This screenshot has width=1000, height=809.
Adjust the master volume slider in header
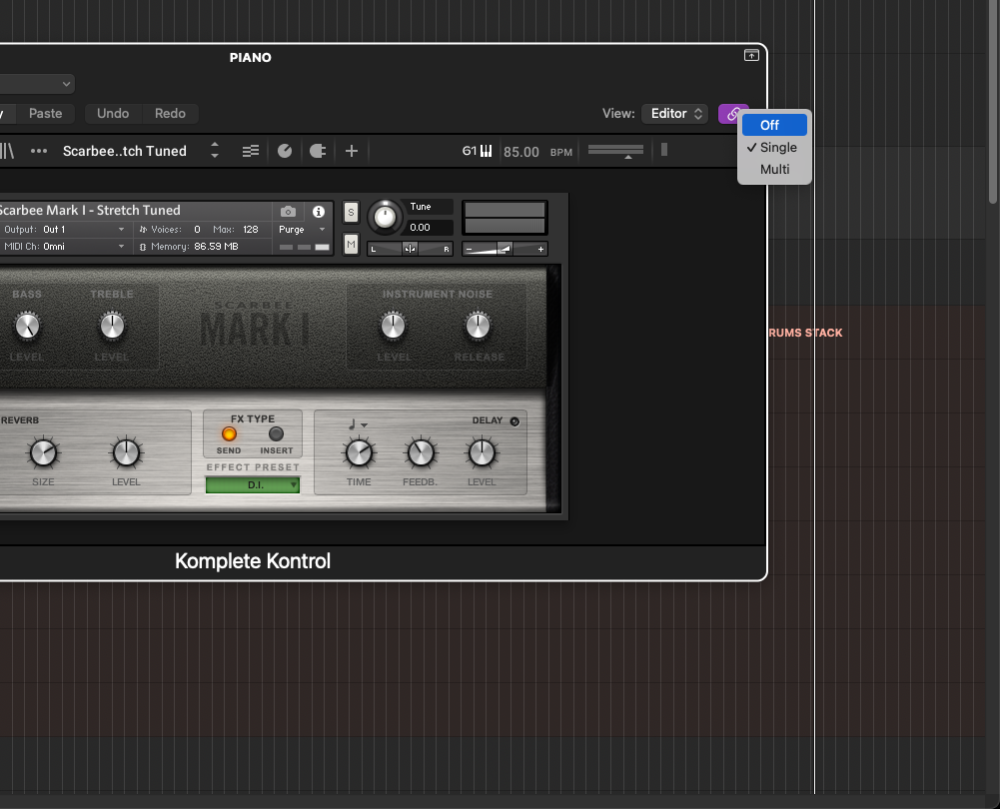click(x=615, y=151)
